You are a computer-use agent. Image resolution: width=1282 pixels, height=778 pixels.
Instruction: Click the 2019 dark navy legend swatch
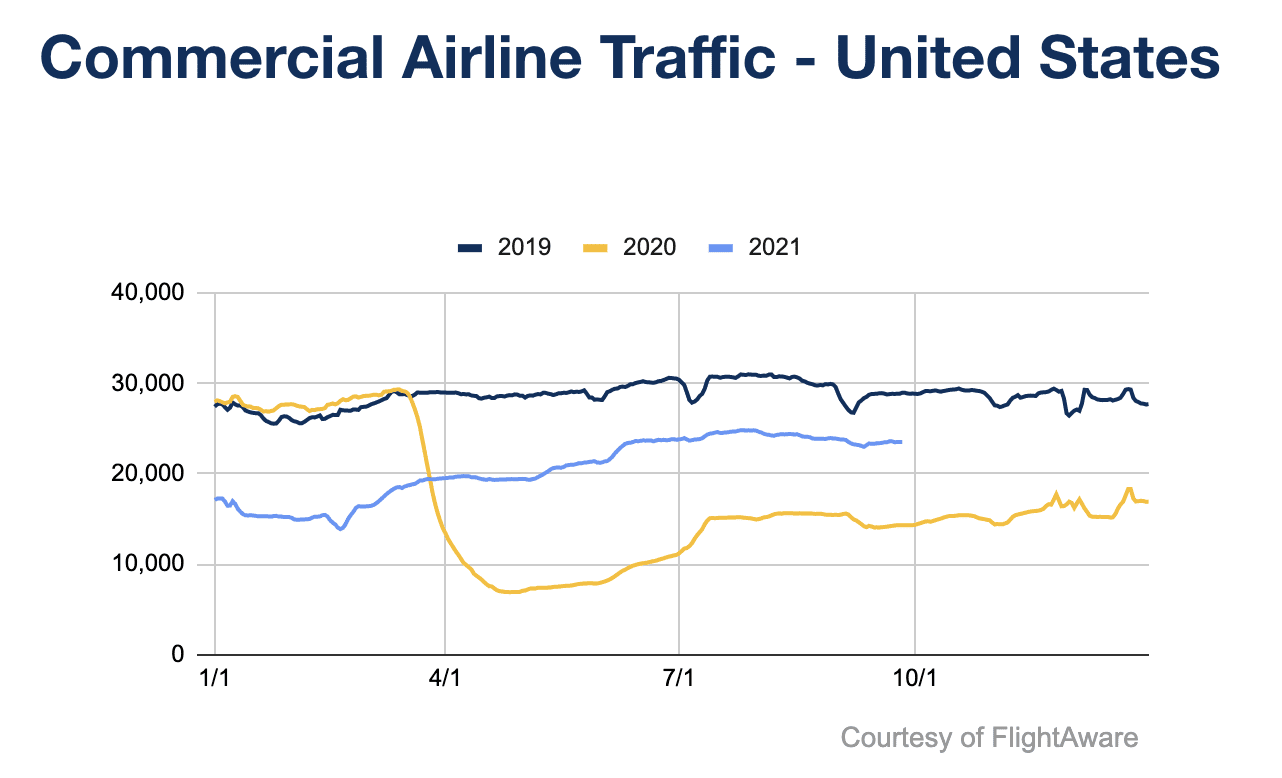[x=472, y=247]
